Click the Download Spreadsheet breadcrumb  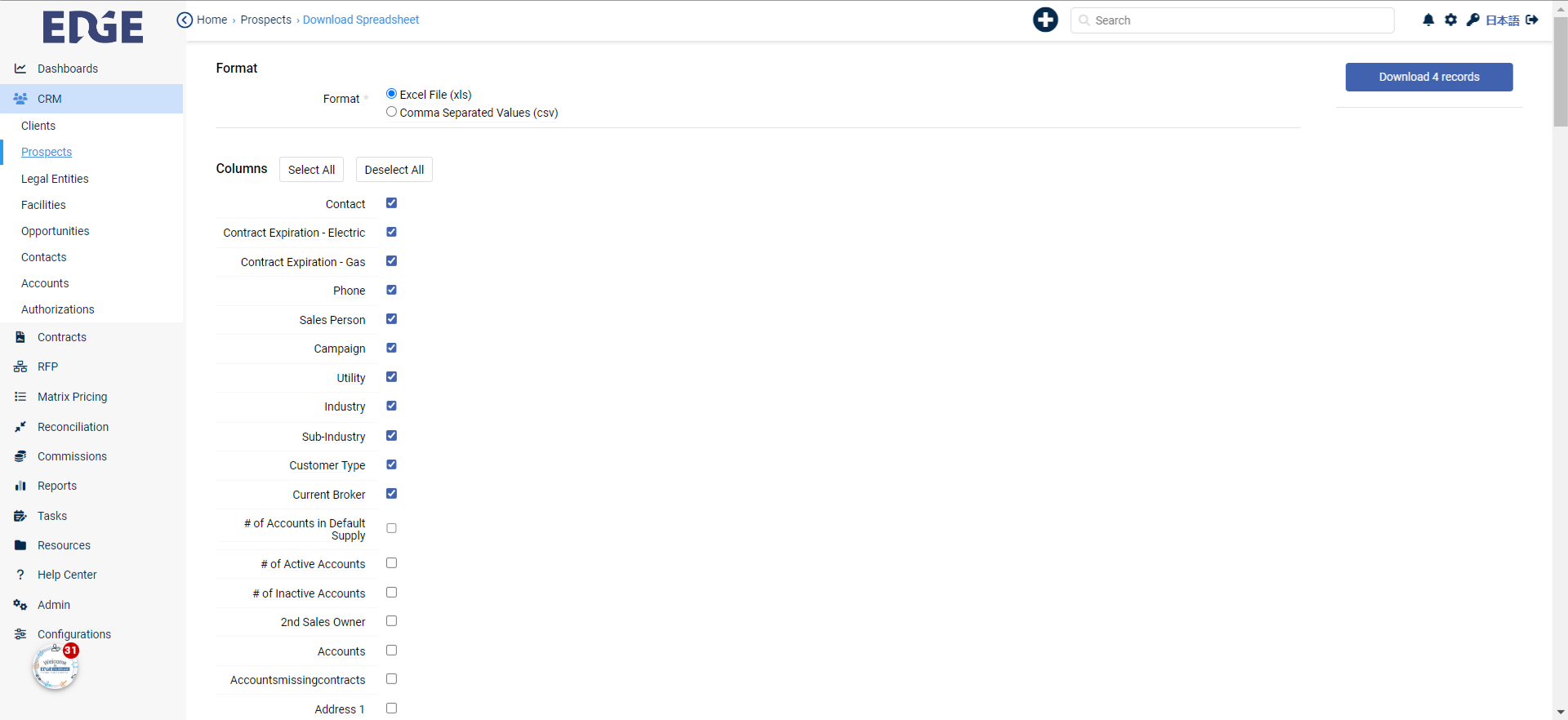coord(361,20)
